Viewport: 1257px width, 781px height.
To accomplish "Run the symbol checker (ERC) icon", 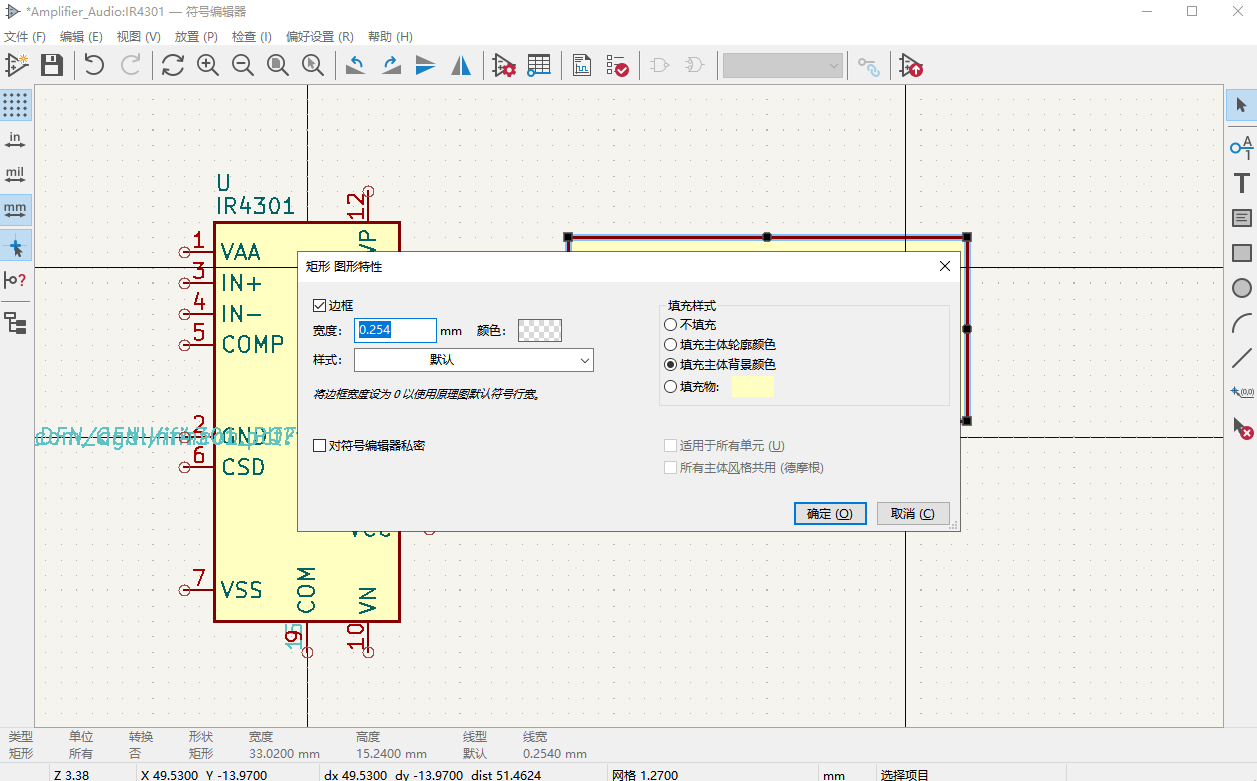I will tap(618, 65).
